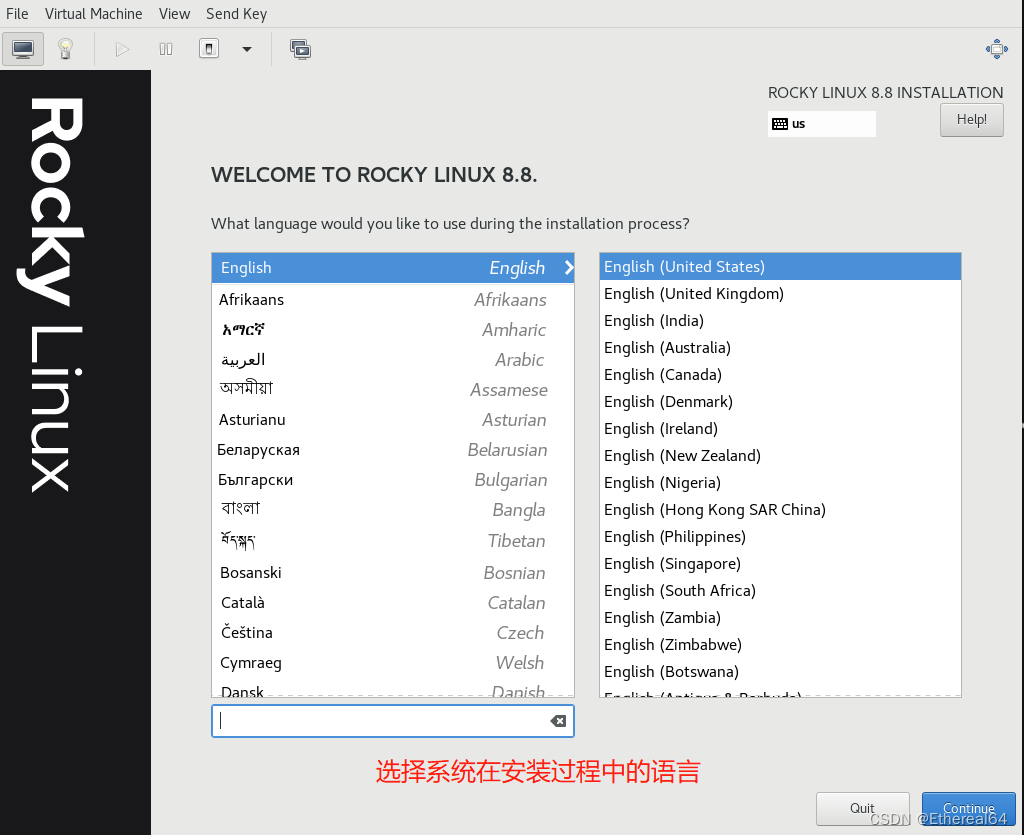The height and width of the screenshot is (835, 1024).
Task: Open the manage snapshots icon
Action: tap(300, 49)
